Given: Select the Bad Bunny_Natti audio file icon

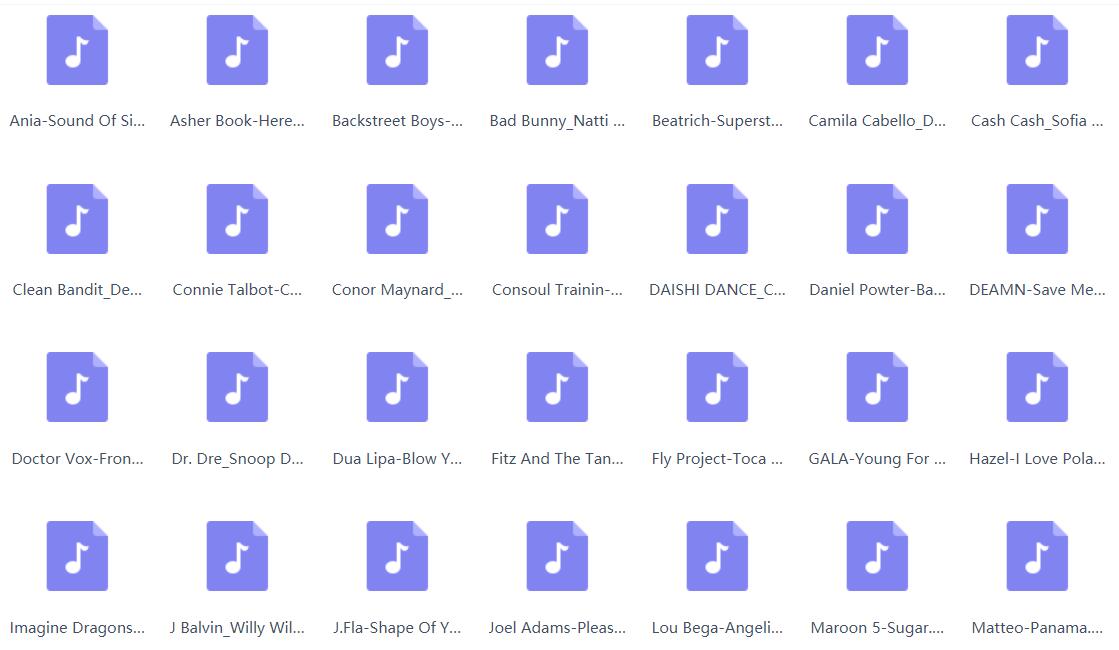Looking at the screenshot, I should point(557,50).
